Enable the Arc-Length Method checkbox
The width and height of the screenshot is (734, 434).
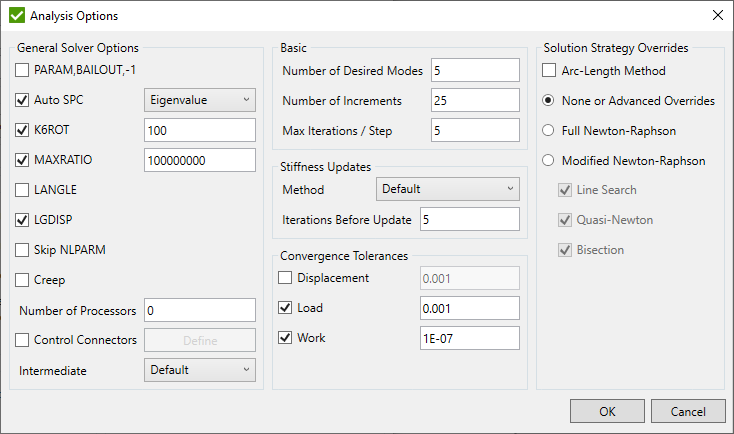pyautogui.click(x=549, y=71)
